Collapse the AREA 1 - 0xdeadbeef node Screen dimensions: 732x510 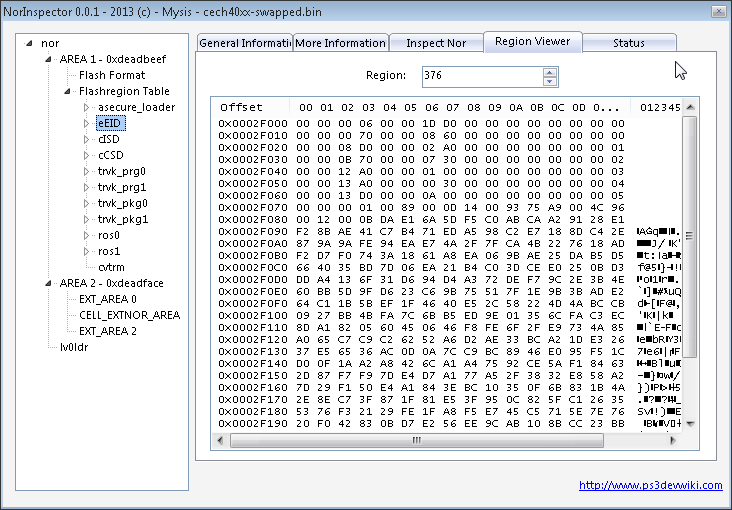50,59
